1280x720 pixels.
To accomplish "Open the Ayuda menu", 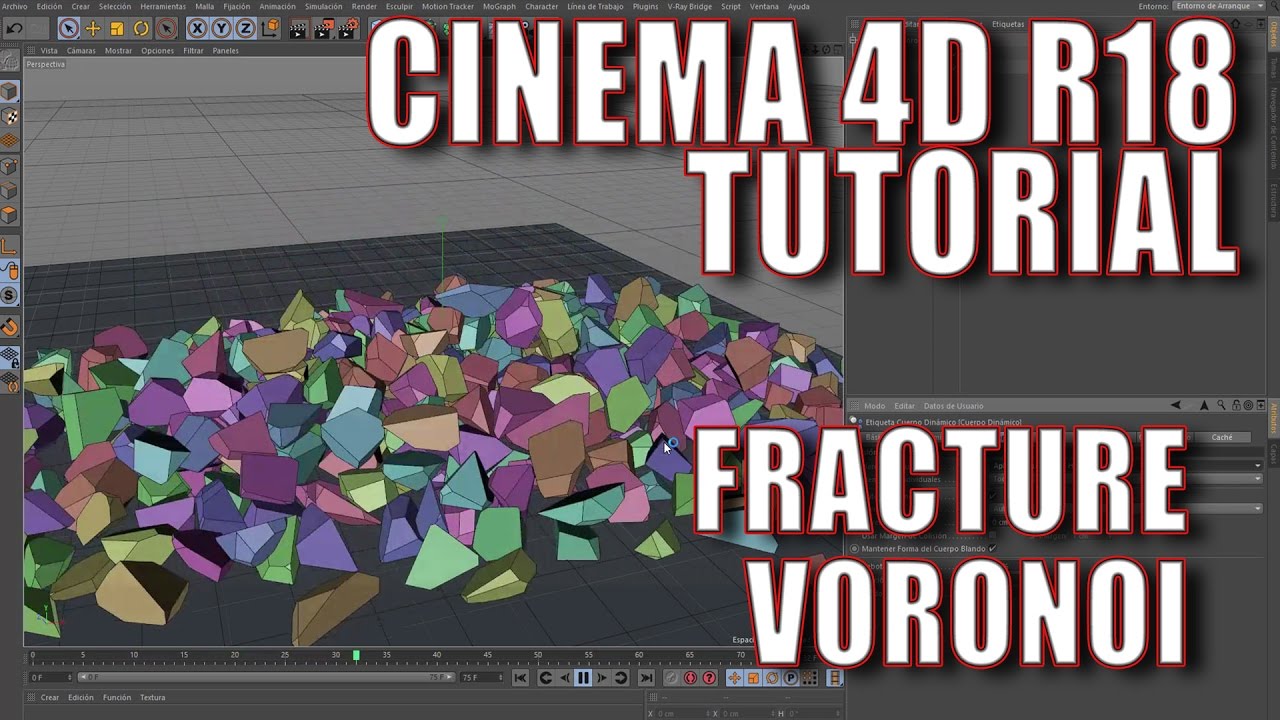I will pyautogui.click(x=798, y=6).
